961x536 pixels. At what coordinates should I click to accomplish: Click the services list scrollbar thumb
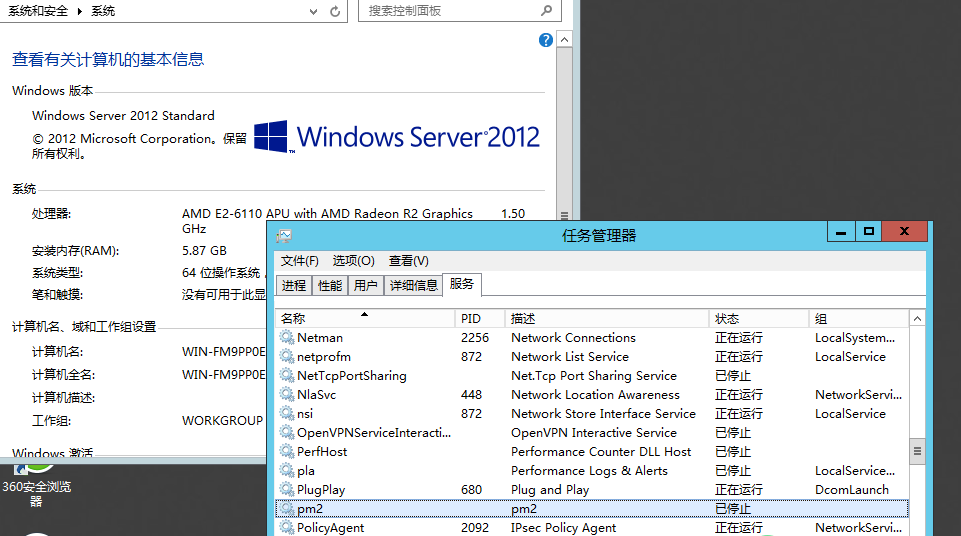tap(917, 451)
